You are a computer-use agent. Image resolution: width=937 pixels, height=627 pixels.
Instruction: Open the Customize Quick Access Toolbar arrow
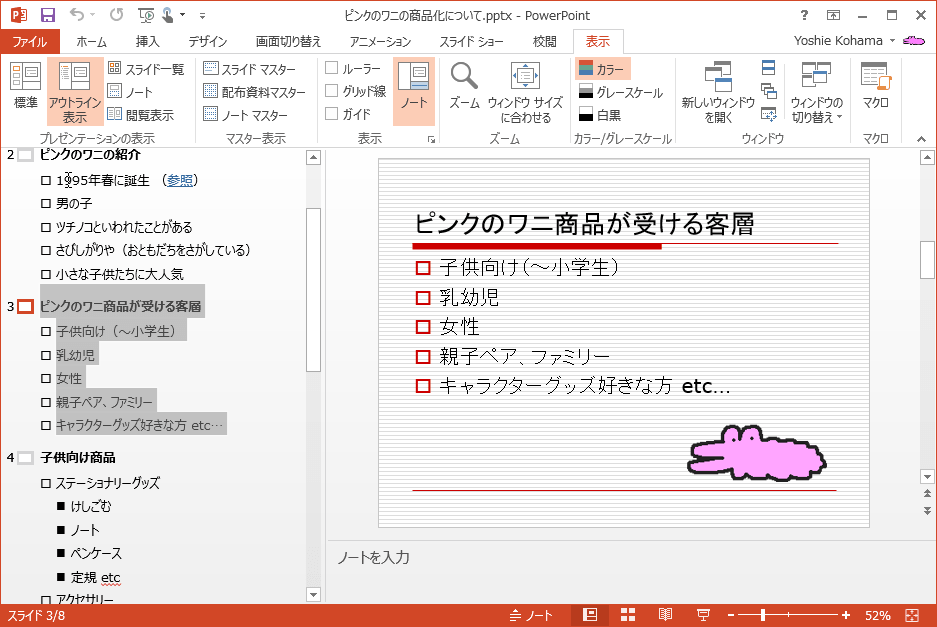(203, 16)
